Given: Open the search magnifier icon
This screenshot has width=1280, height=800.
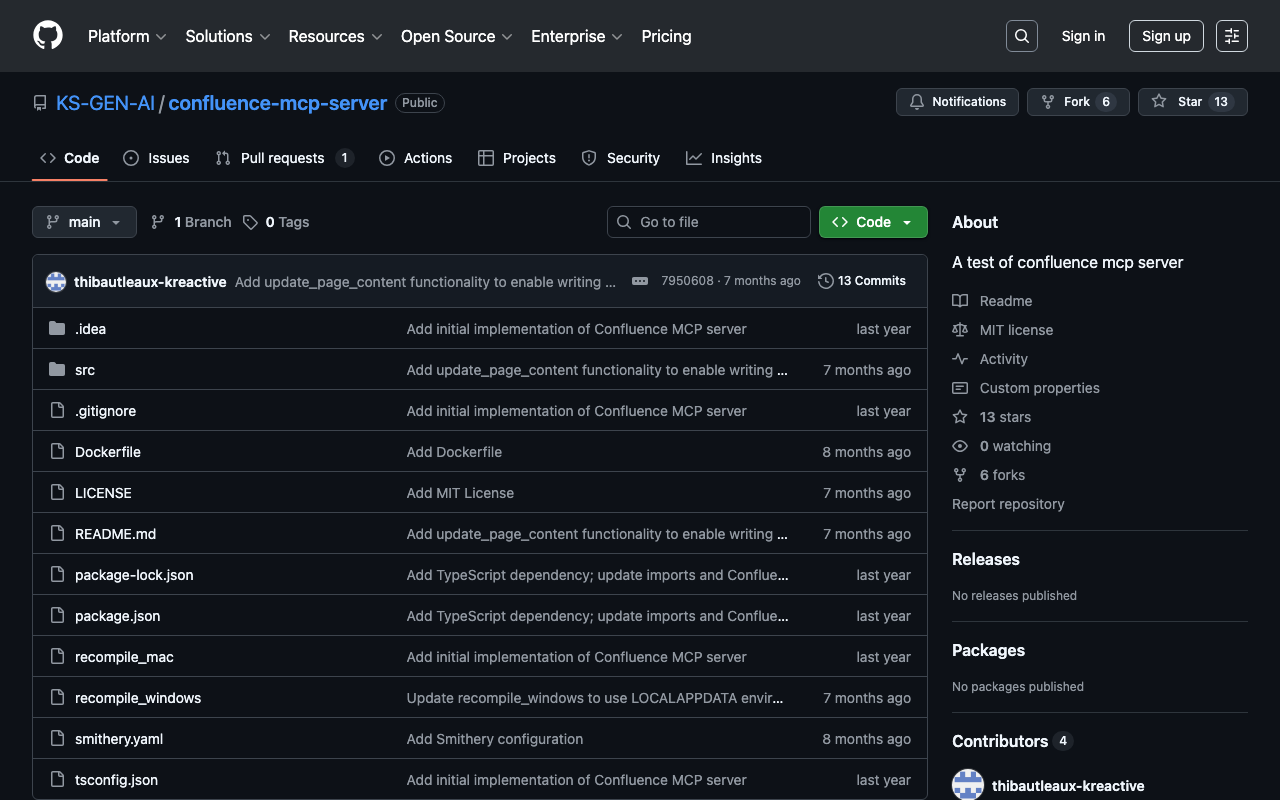Looking at the screenshot, I should [1021, 36].
